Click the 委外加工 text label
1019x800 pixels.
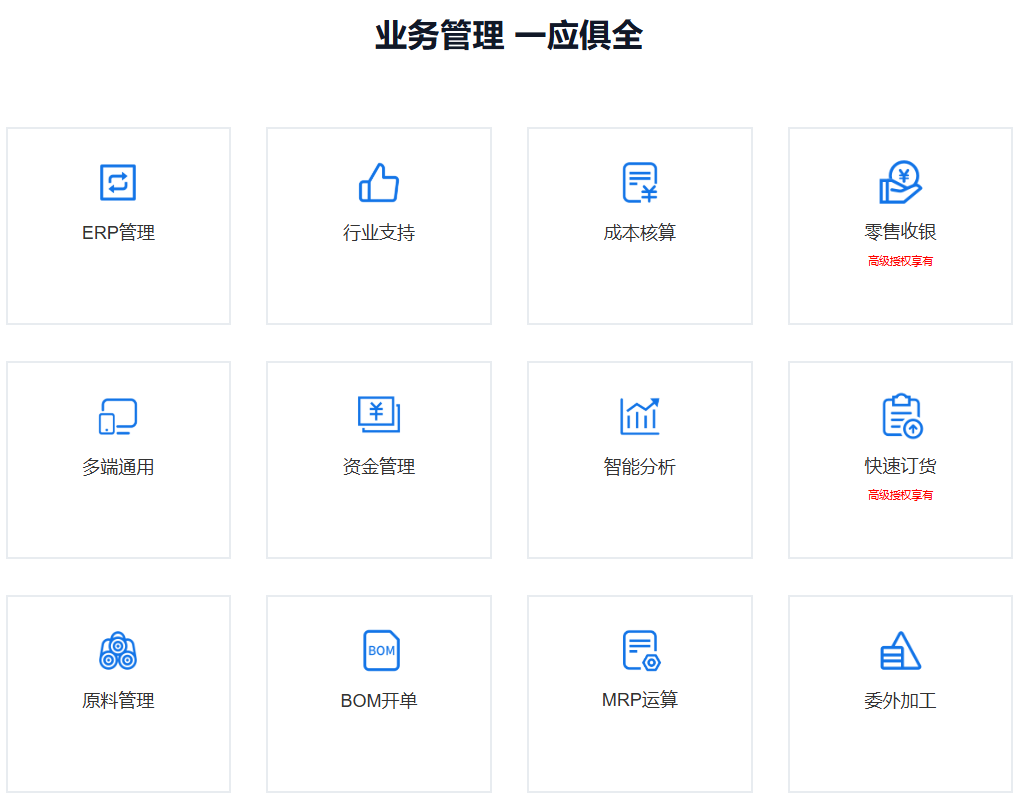pos(900,701)
